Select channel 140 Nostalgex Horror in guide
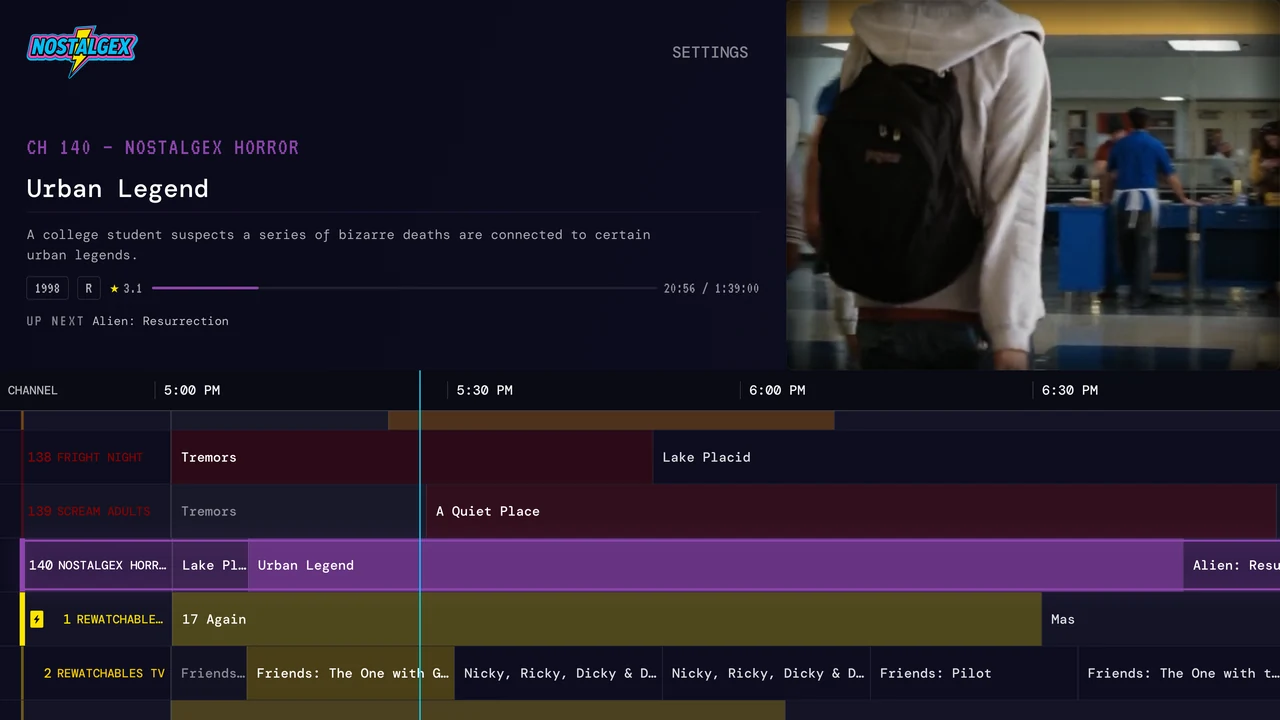1280x720 pixels. coord(97,565)
